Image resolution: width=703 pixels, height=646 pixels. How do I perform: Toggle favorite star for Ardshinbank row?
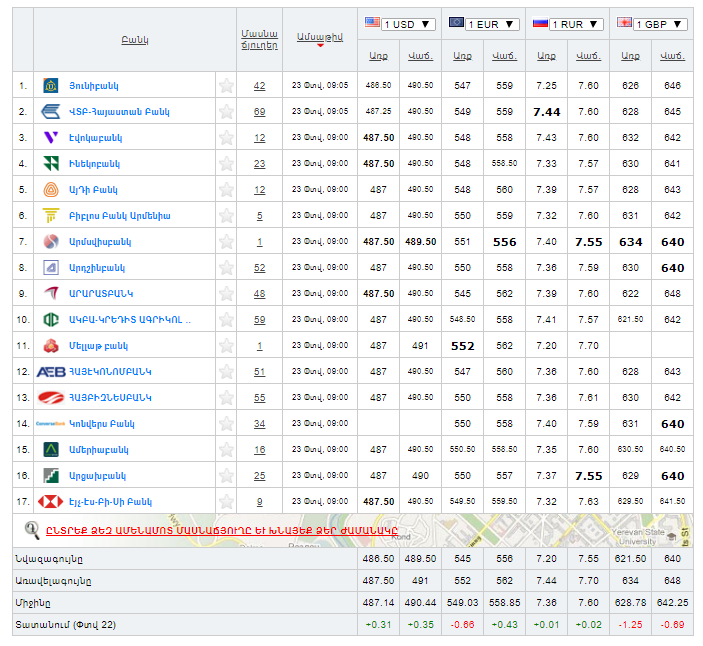pyautogui.click(x=226, y=268)
